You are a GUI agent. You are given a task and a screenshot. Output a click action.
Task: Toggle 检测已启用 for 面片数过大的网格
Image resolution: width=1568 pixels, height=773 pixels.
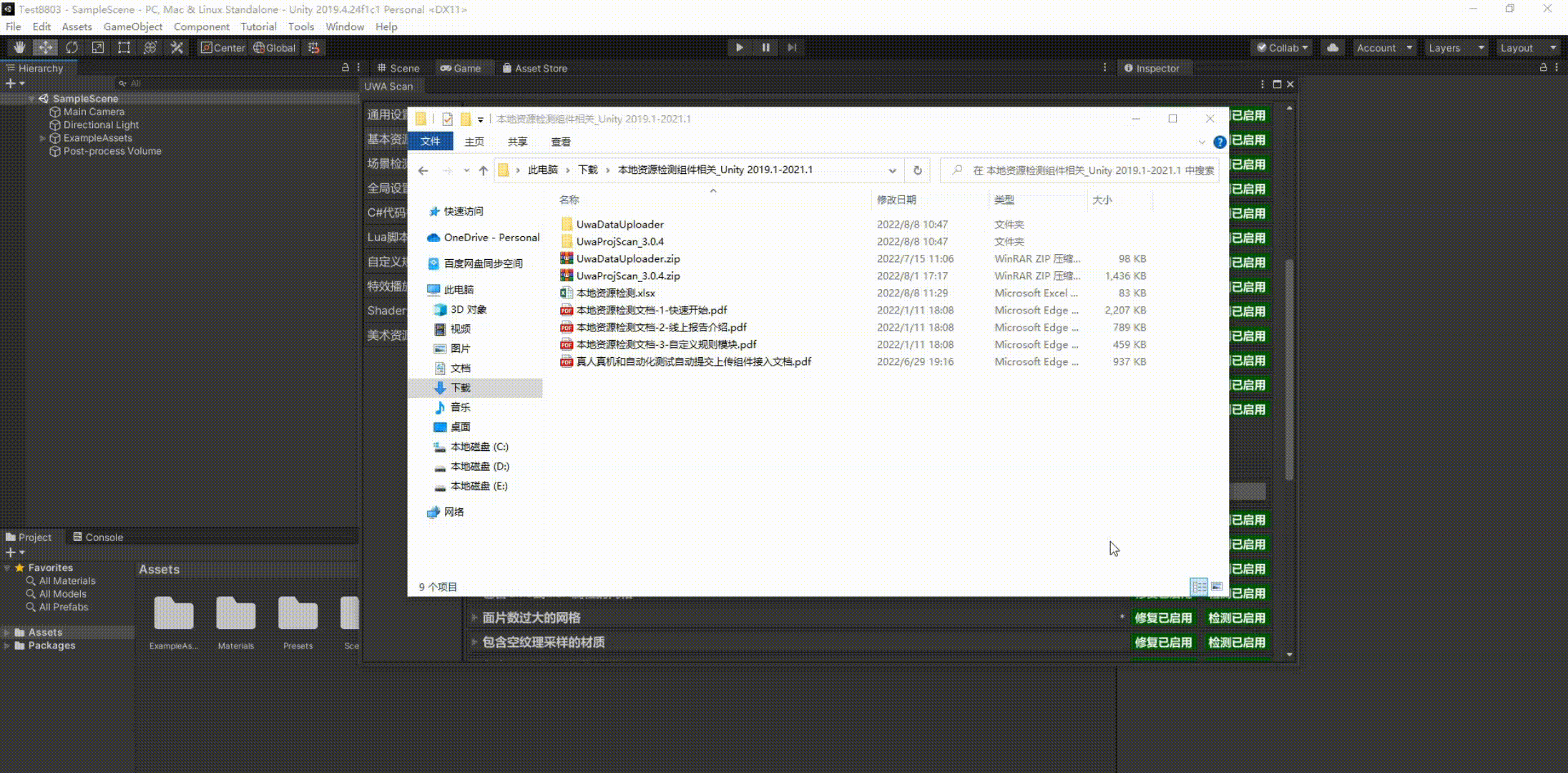pyautogui.click(x=1236, y=618)
